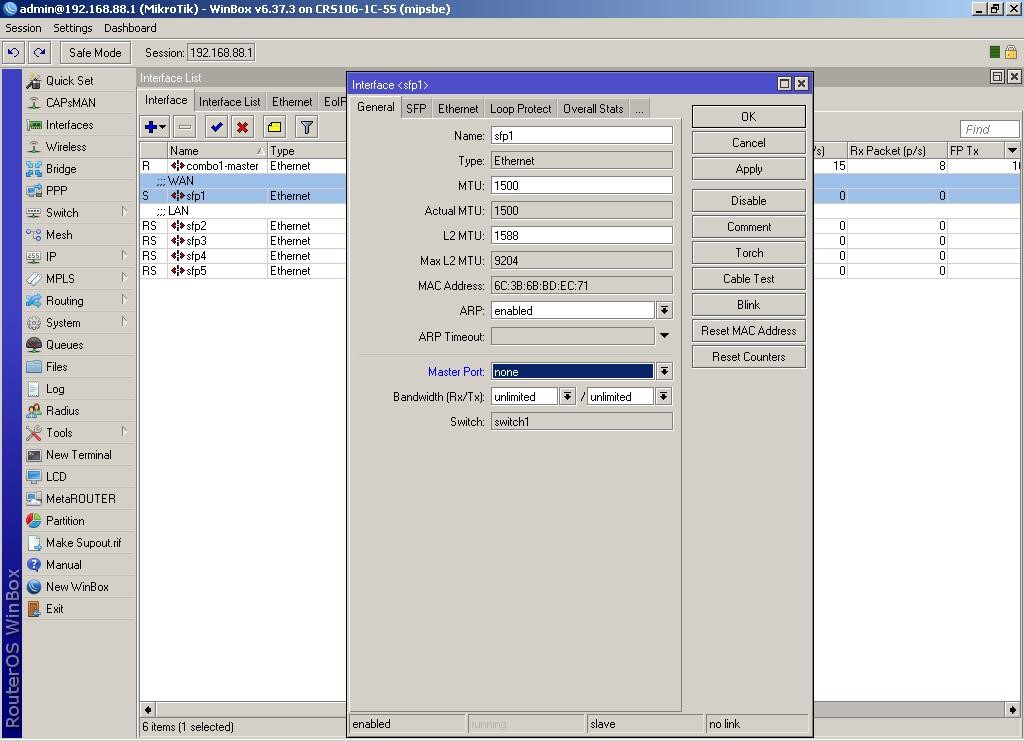
Task: Click the Redo arrow icon
Action: 40,53
